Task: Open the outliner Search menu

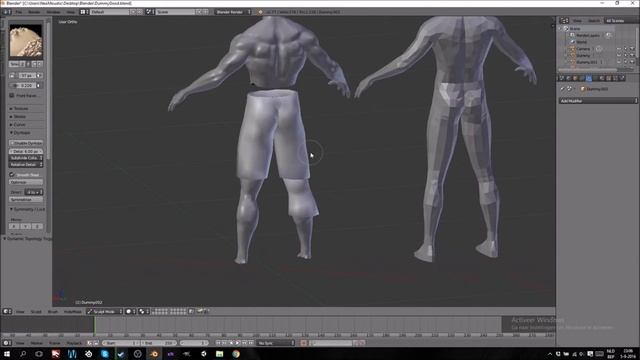Action: tap(594, 20)
